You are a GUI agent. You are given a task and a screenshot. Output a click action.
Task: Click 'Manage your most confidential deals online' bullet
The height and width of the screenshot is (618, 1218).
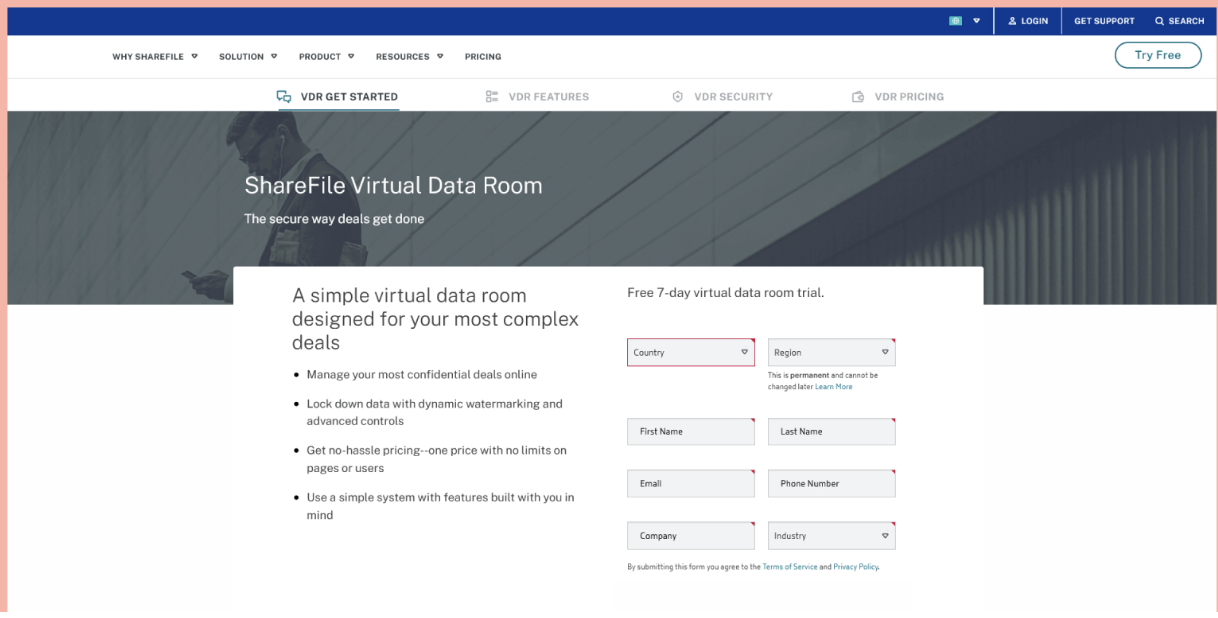click(x=422, y=375)
